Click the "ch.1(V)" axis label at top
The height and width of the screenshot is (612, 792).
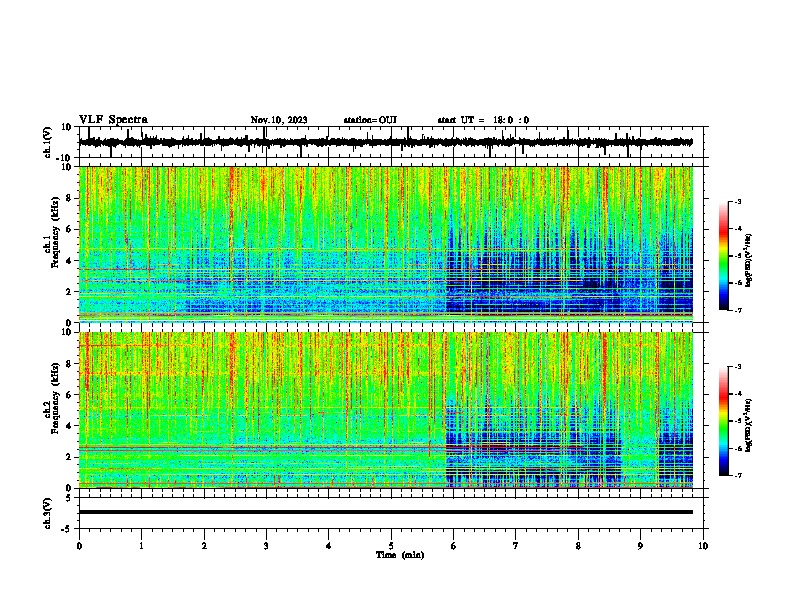tap(48, 142)
